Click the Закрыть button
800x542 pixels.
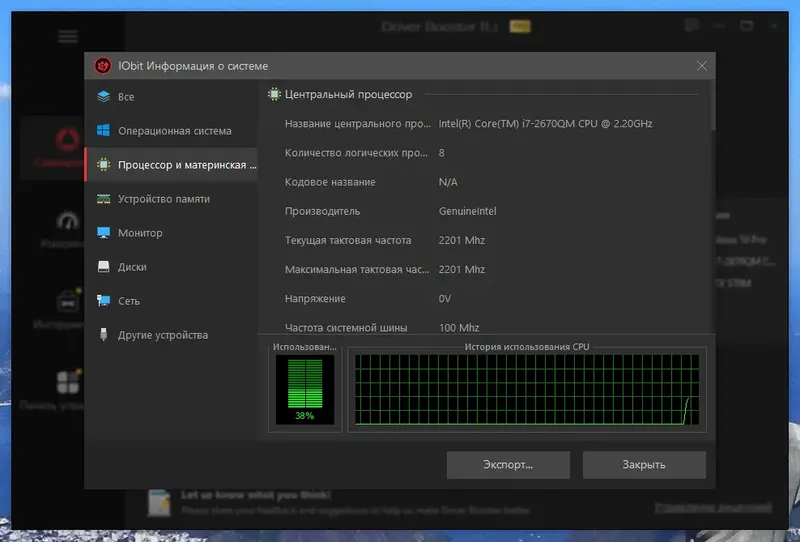coord(644,464)
